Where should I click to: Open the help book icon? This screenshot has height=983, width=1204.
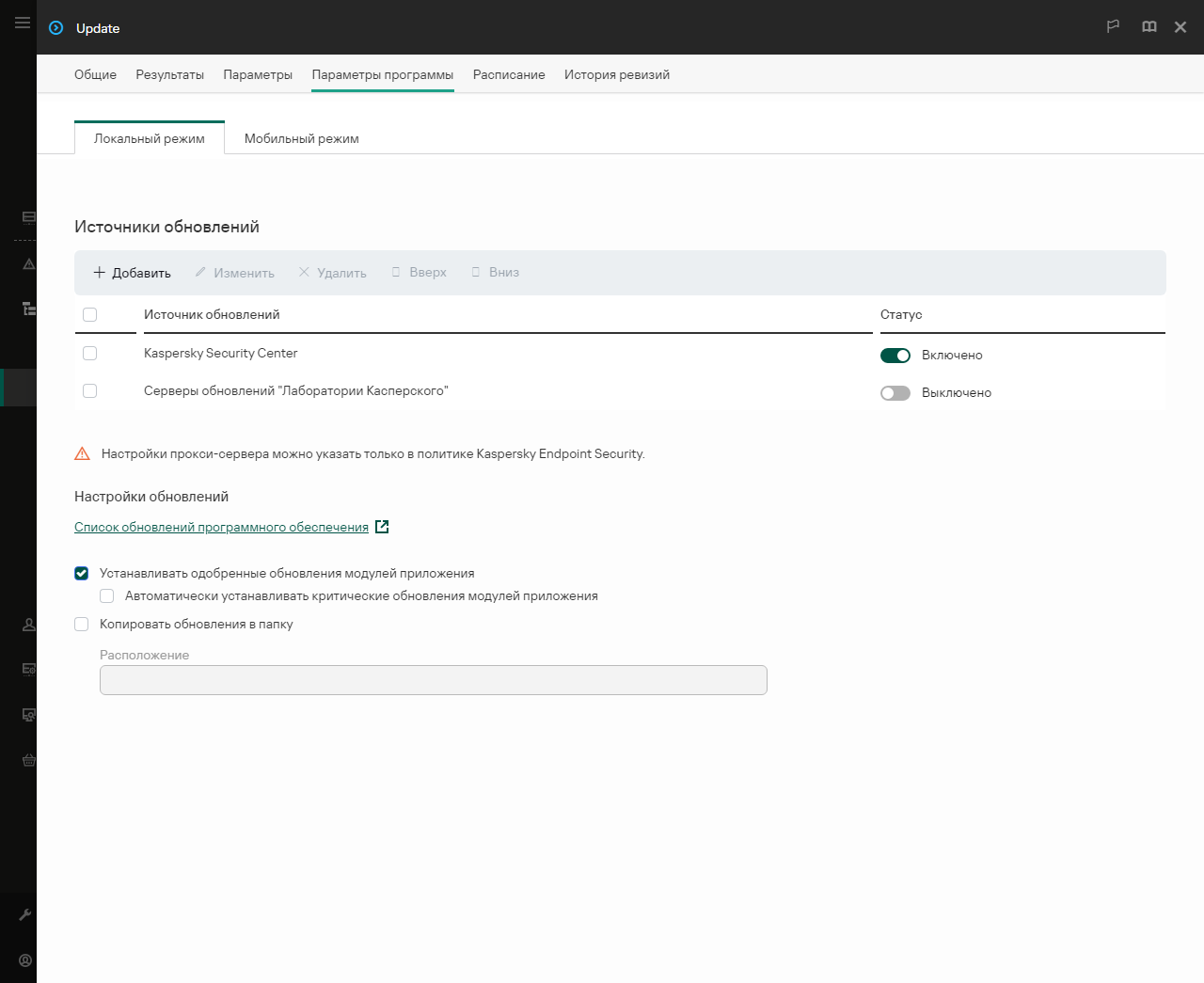[x=1149, y=26]
